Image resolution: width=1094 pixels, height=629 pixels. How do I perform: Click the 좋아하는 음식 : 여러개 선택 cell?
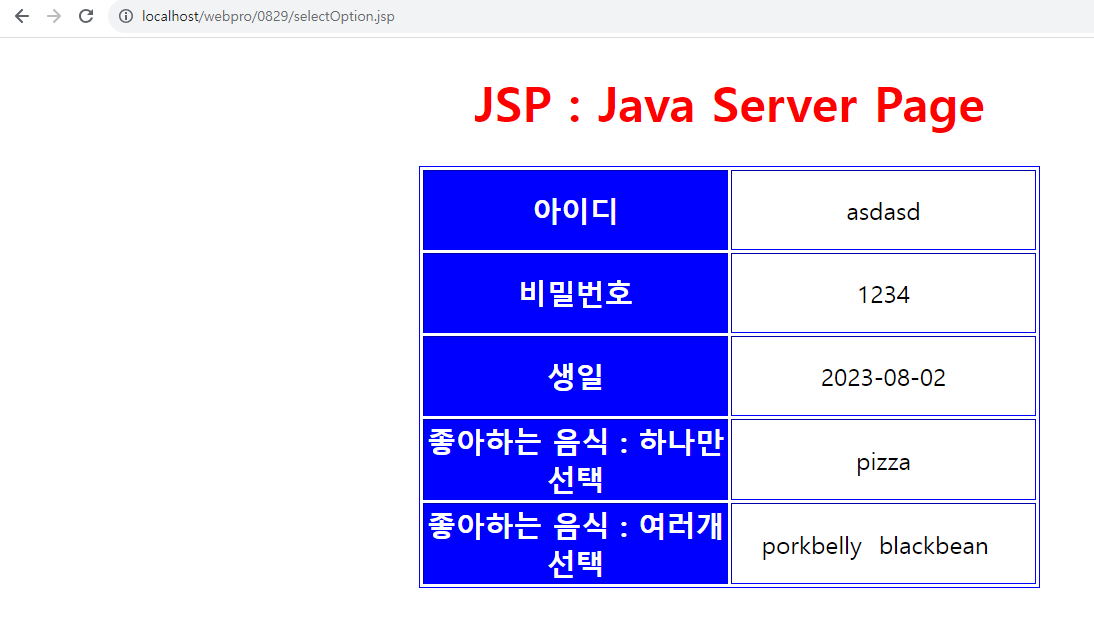(x=576, y=543)
